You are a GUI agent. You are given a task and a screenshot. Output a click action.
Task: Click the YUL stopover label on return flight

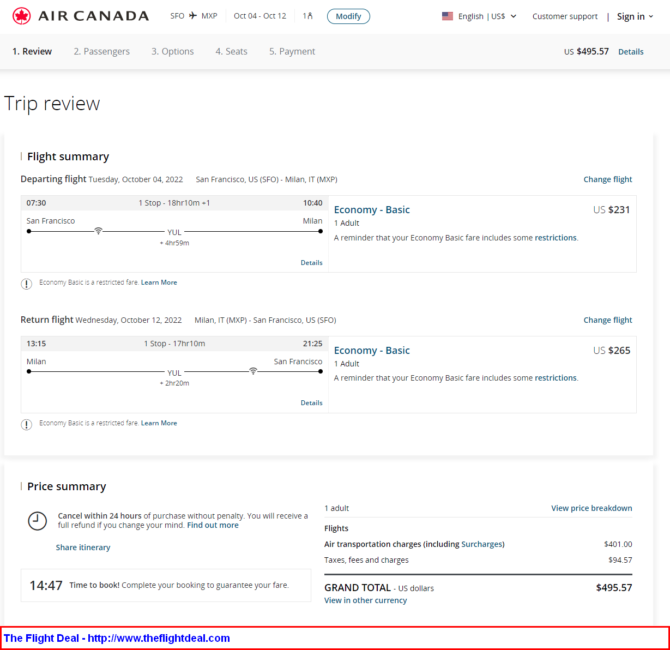(x=174, y=373)
